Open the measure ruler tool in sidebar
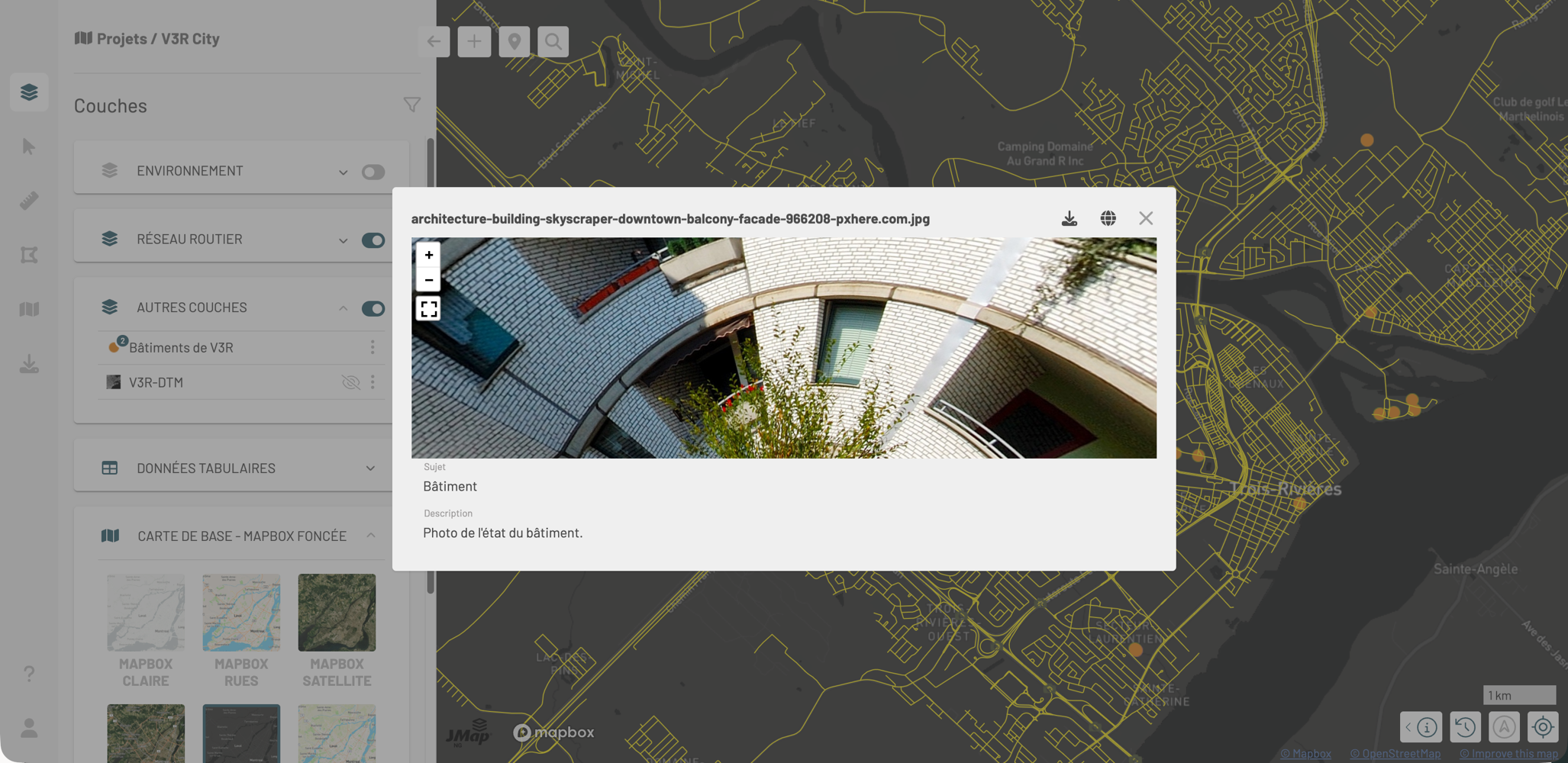Screen dimensions: 1568x763 click(x=29, y=201)
